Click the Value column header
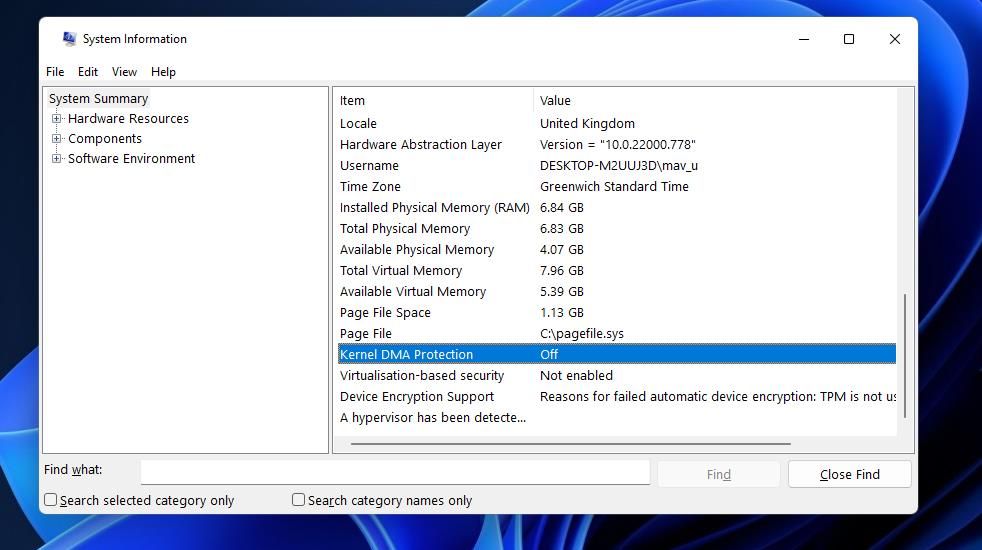982x550 pixels. (x=555, y=100)
